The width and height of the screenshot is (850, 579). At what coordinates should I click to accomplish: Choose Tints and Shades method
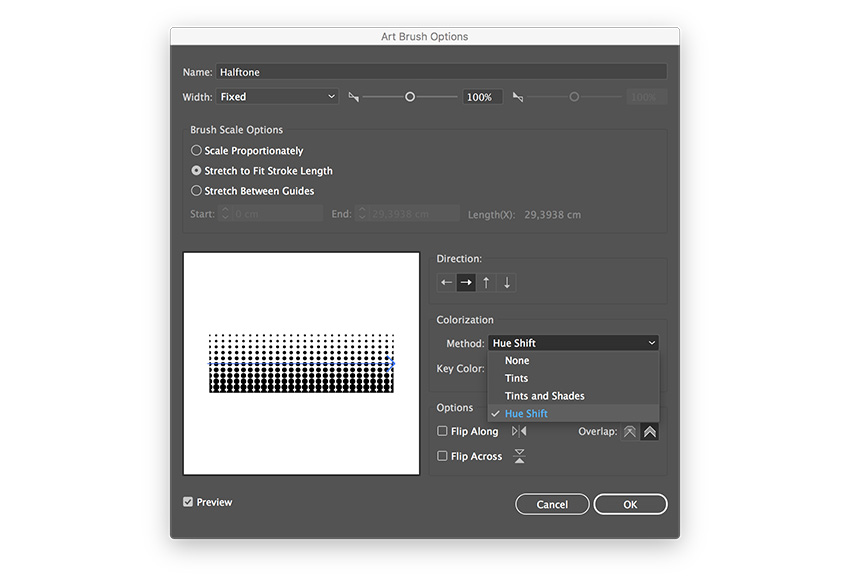574,396
